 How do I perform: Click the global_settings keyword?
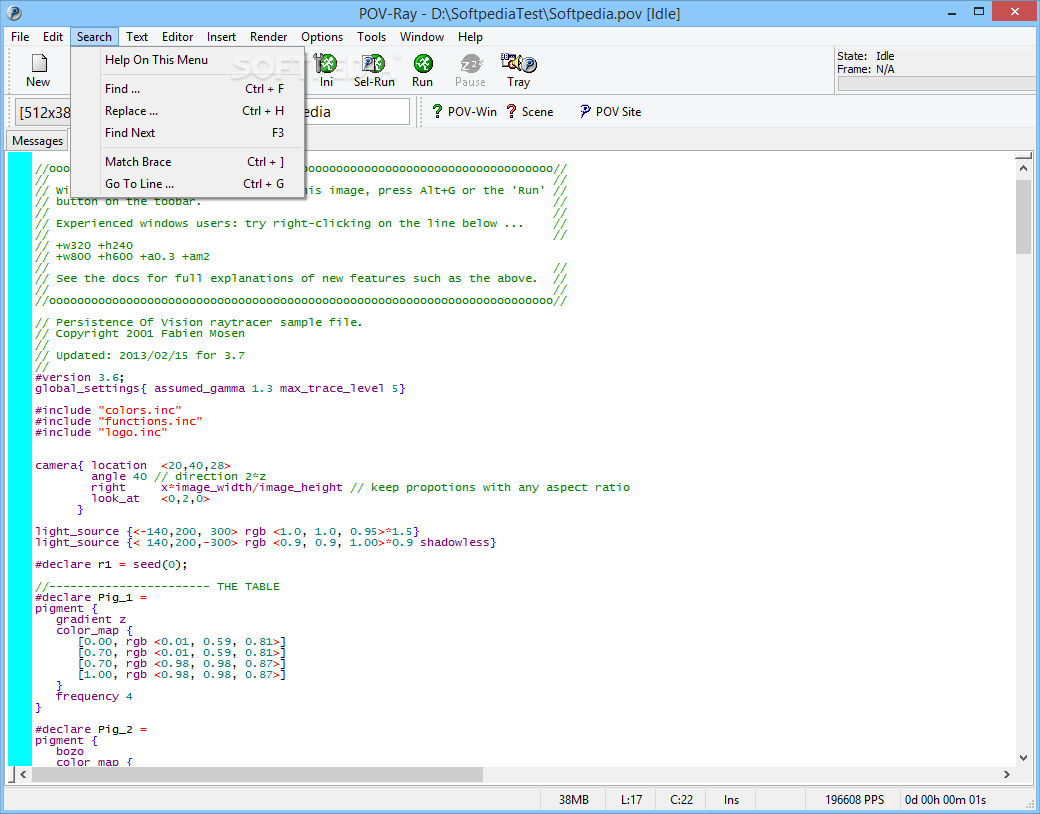[87, 388]
